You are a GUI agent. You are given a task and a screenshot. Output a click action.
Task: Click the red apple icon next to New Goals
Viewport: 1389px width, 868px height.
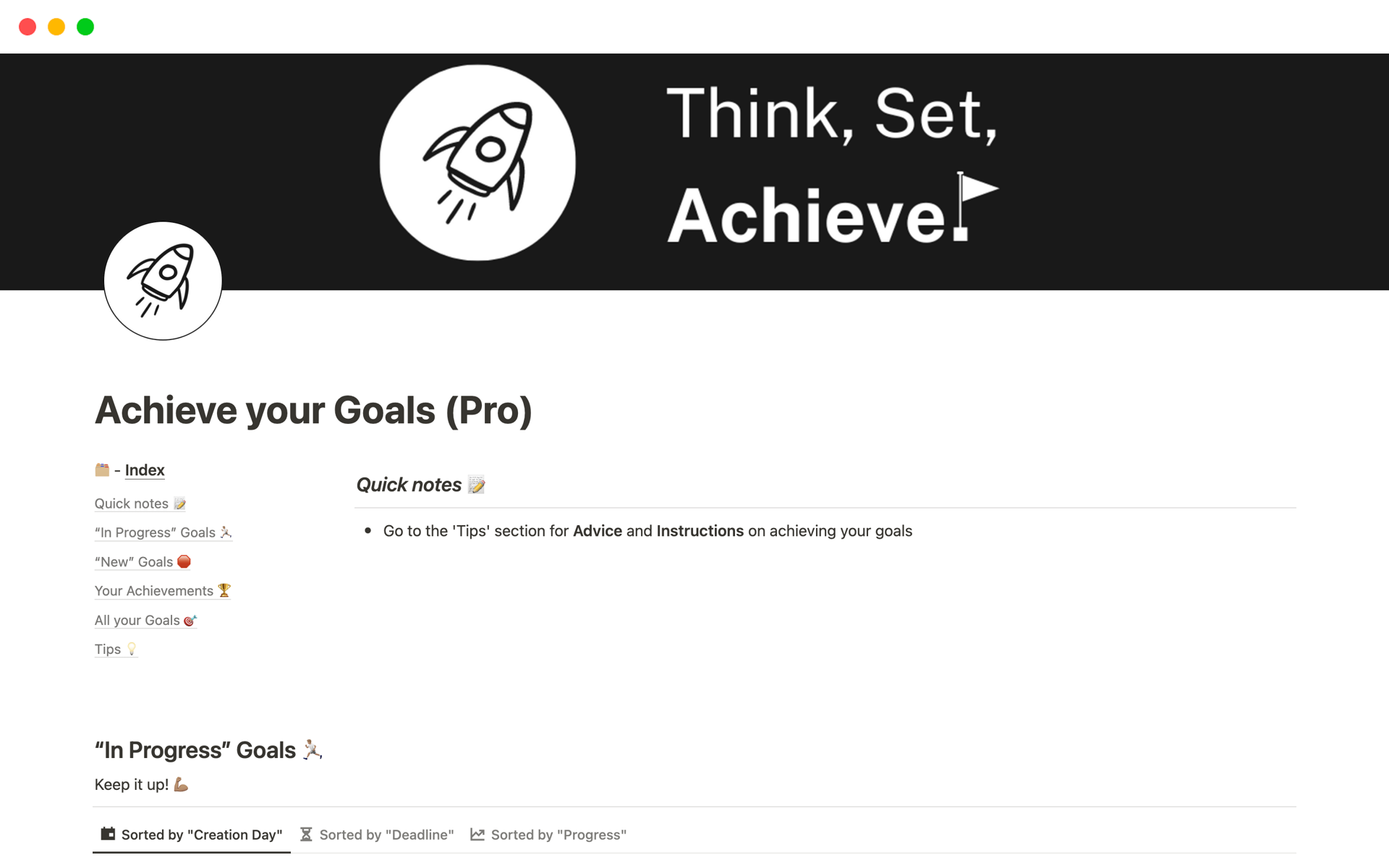tap(184, 561)
